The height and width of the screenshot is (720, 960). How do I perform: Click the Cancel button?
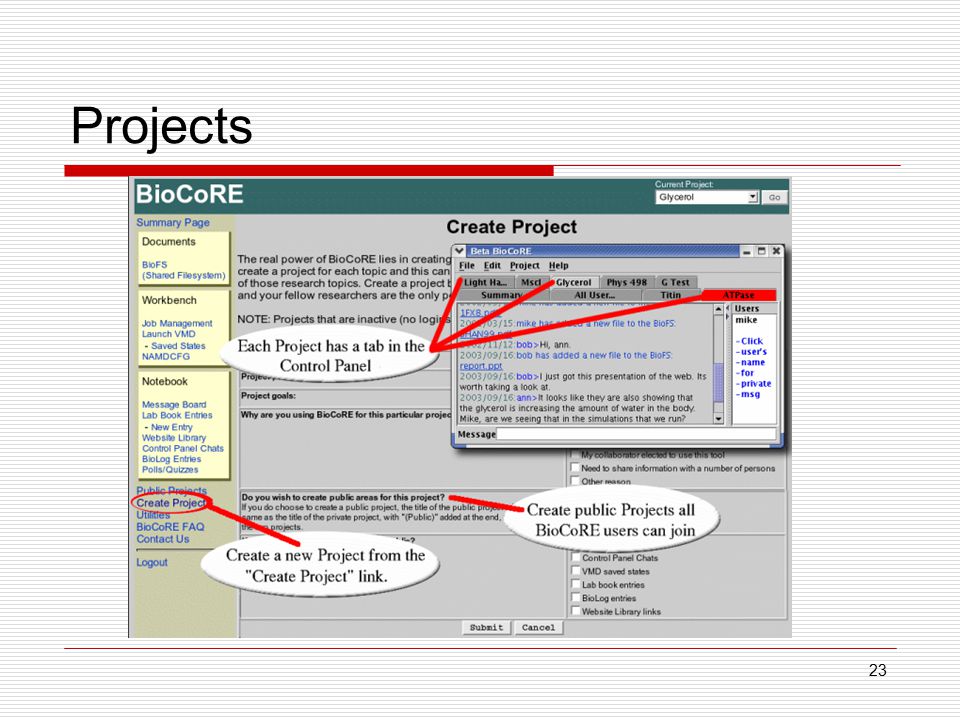[538, 628]
